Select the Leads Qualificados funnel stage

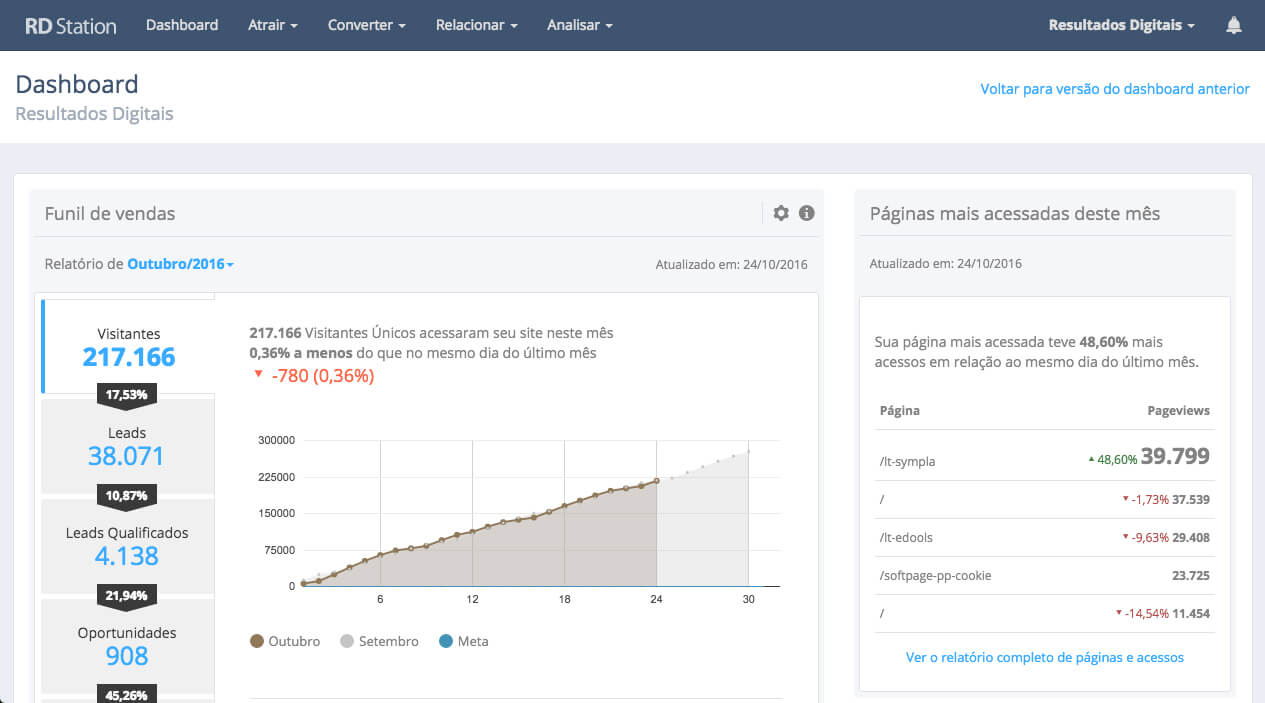click(x=126, y=546)
